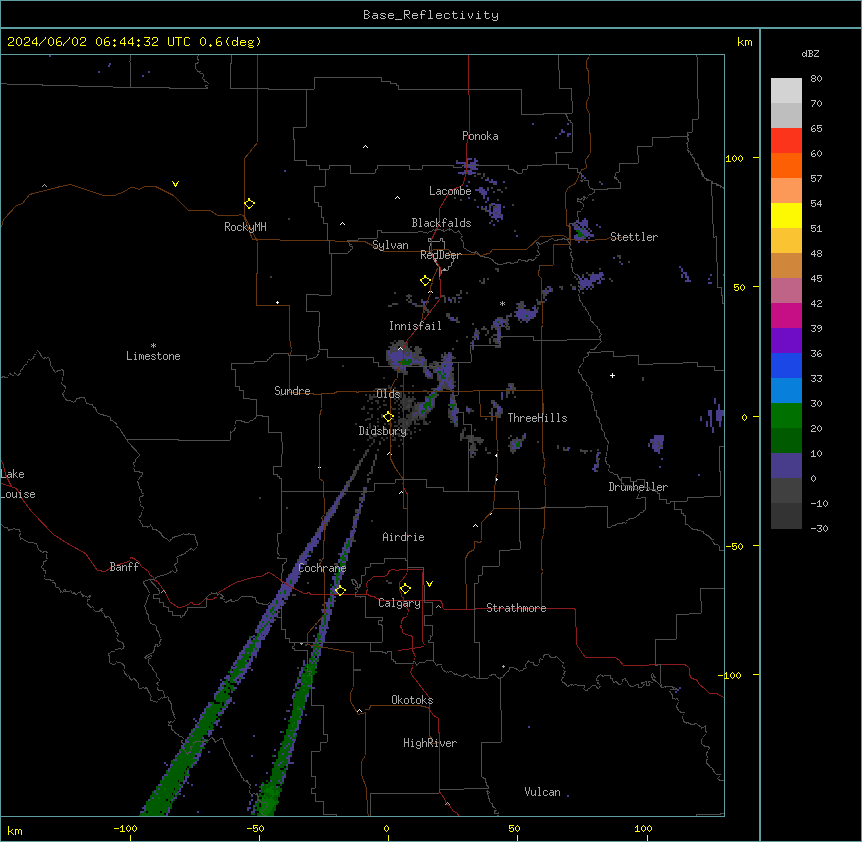Click the Vulcan label
Screen dimensions: 862x842
(542, 792)
